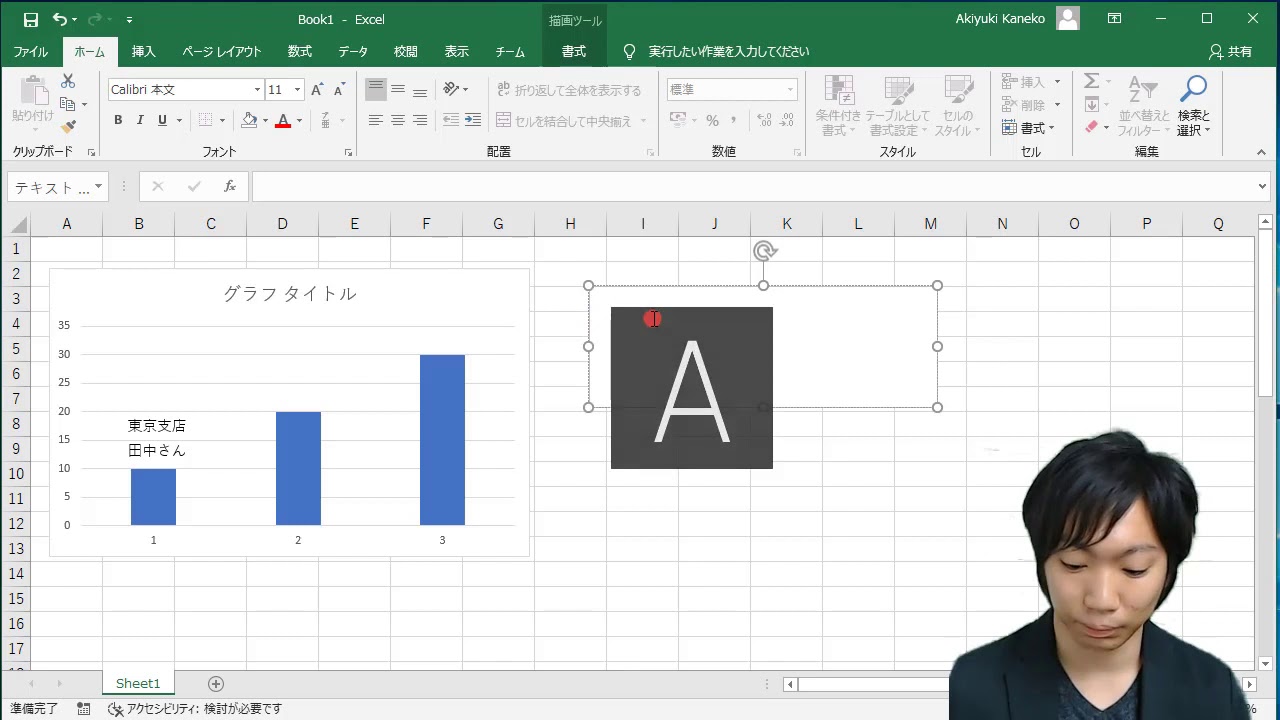1280x720 pixels.
Task: Switch to the 挿入 tab
Action: point(144,52)
